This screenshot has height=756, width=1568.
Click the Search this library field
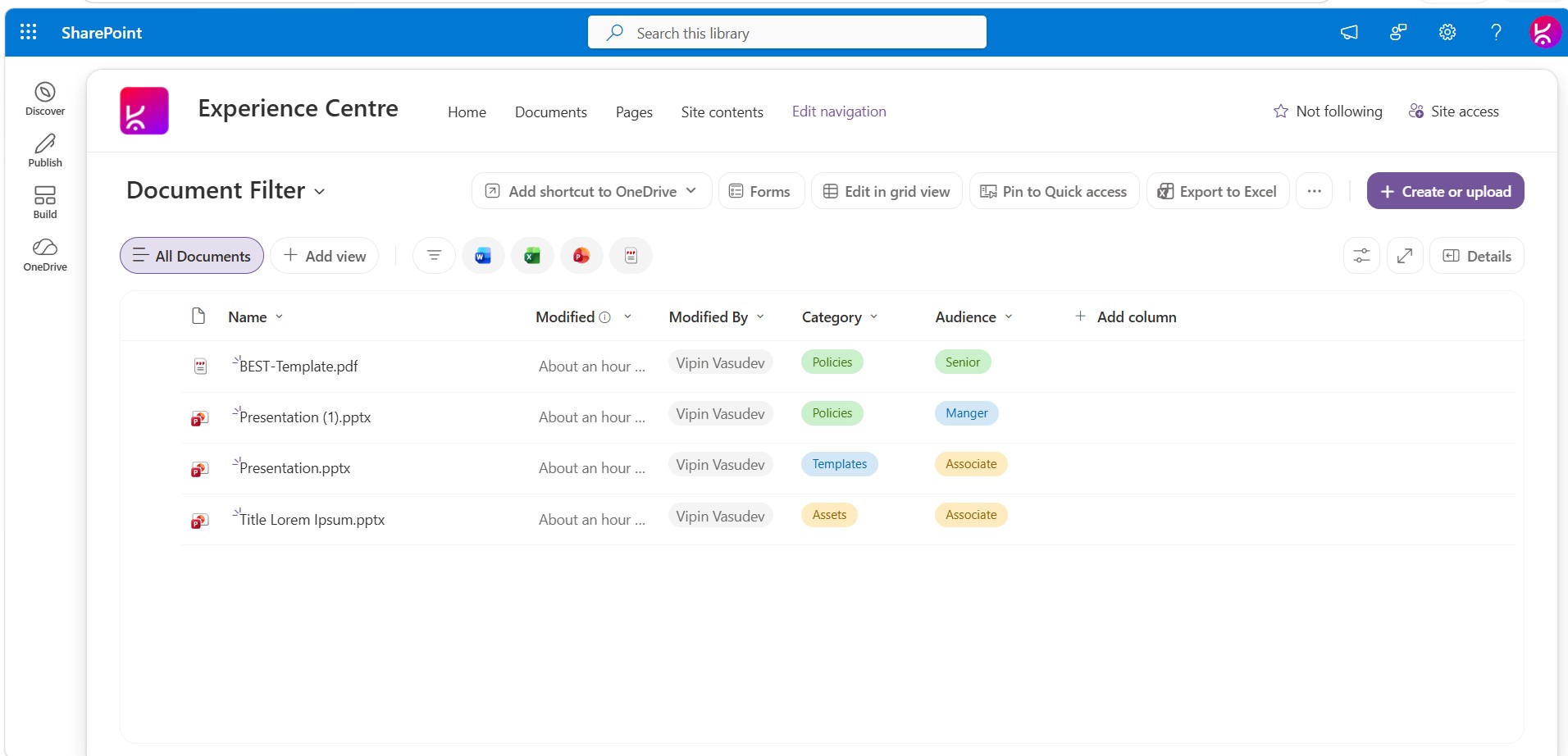[787, 33]
